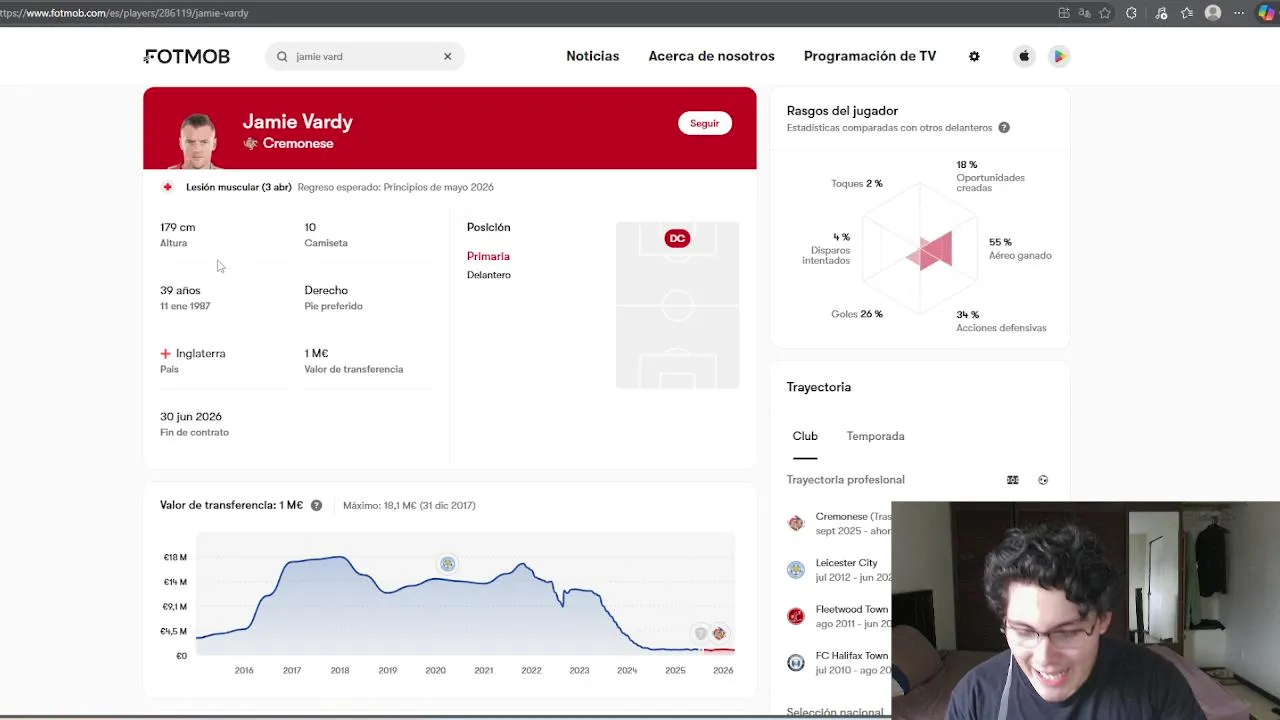1280x720 pixels.
Task: Open browser favorites list icon
Action: pos(1187,13)
